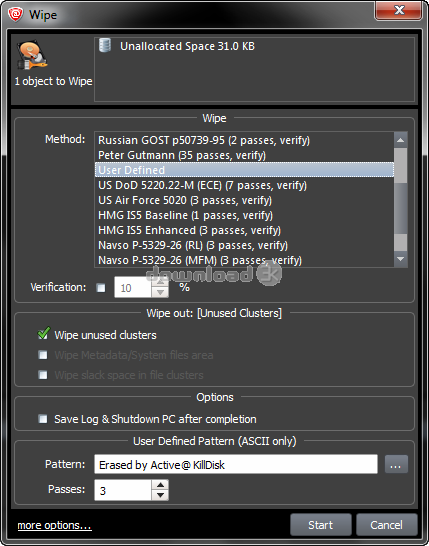
Task: Uncheck Wipe unused clusters
Action: (43, 334)
